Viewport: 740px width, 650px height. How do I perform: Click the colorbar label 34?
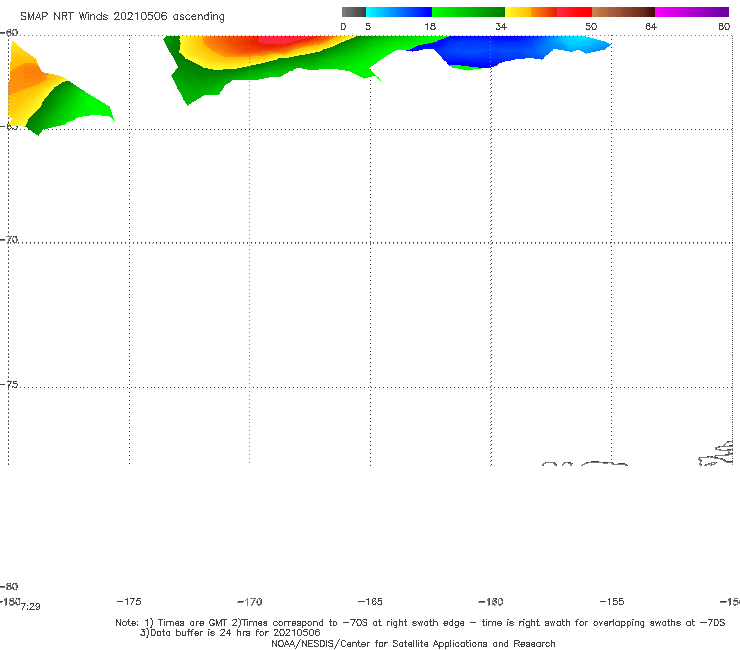pyautogui.click(x=501, y=26)
